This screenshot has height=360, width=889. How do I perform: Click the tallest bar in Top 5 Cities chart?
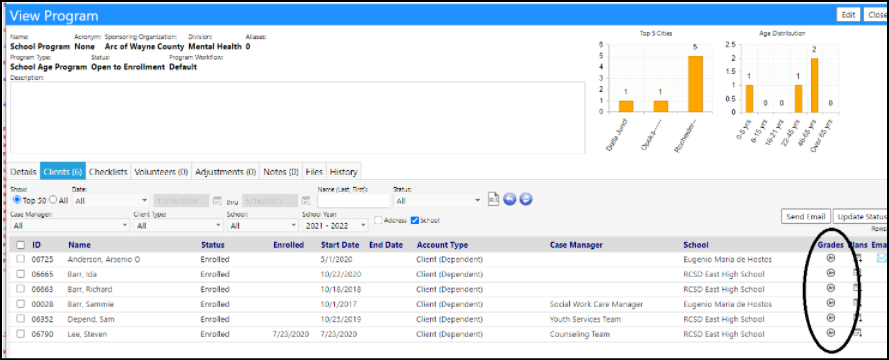[x=695, y=84]
